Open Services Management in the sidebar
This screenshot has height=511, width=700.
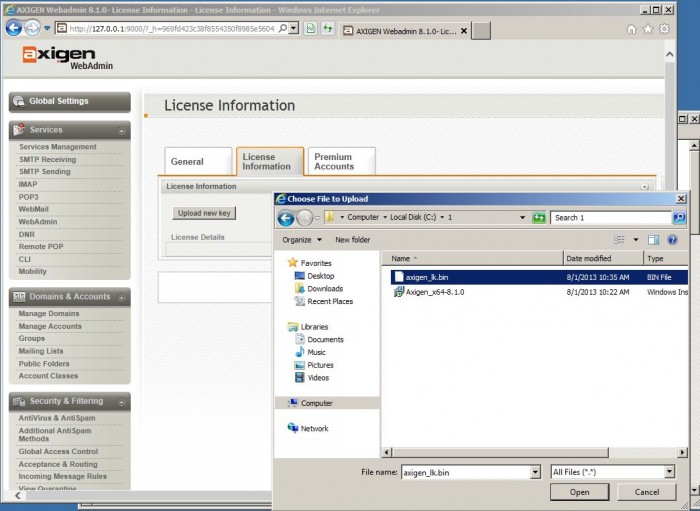pyautogui.click(x=58, y=147)
